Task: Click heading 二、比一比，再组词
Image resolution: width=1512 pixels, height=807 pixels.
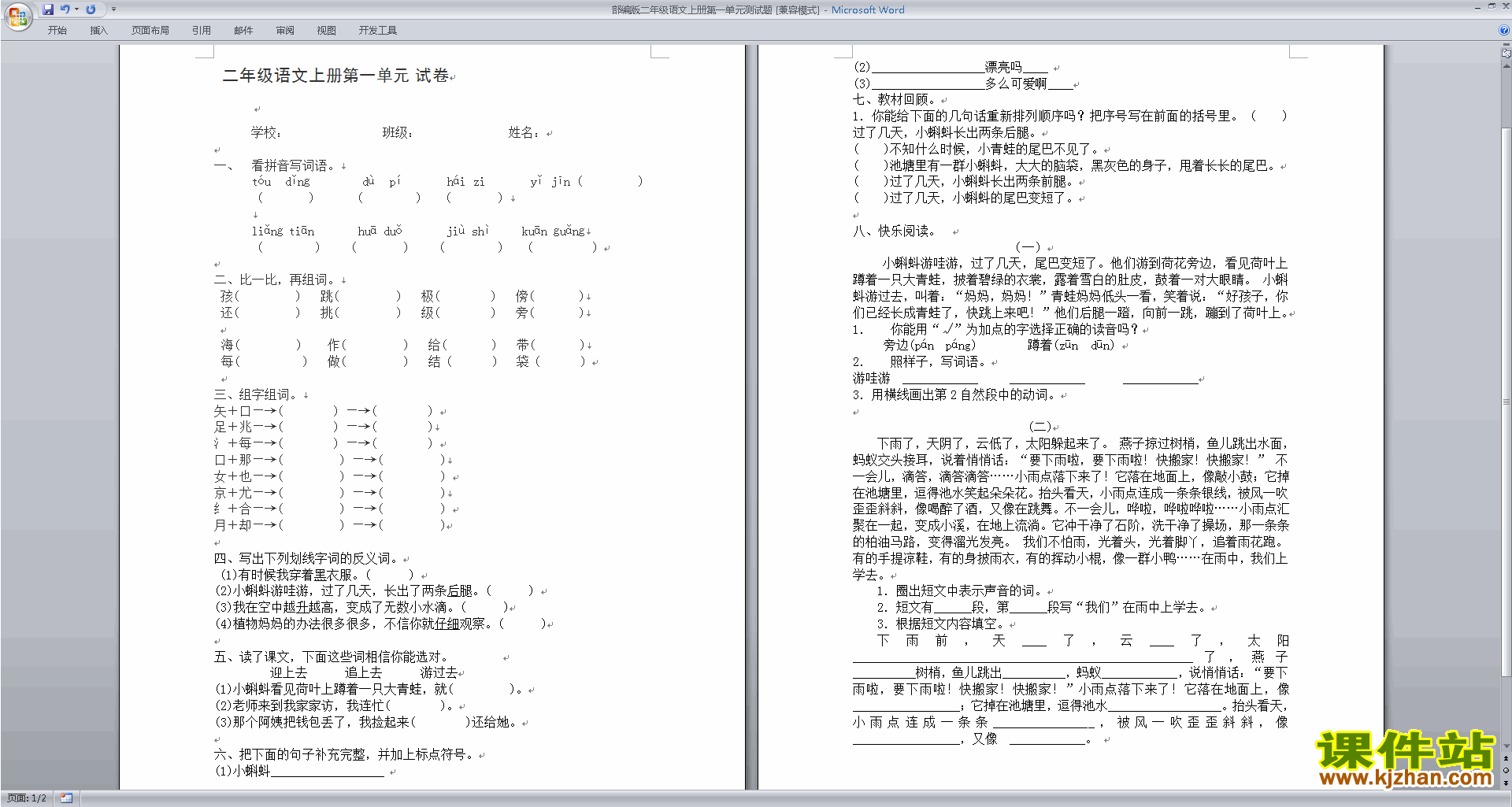Action: click(x=276, y=279)
